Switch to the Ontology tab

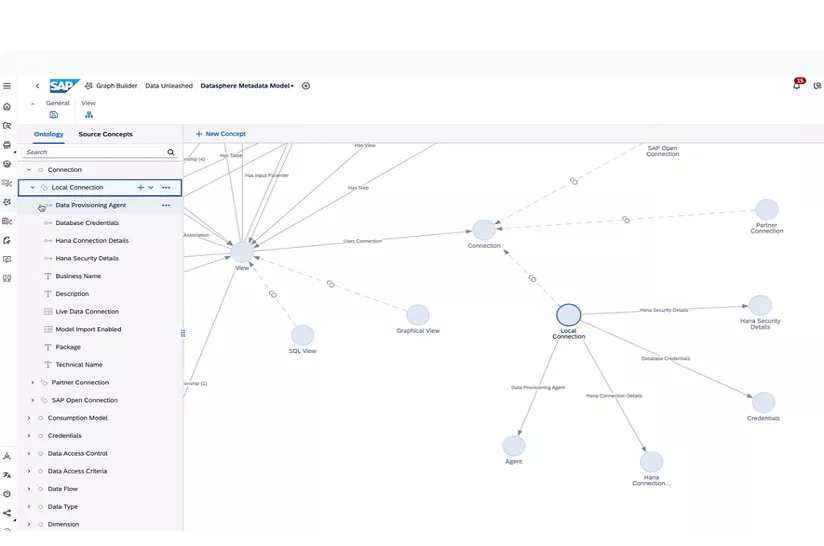48,134
